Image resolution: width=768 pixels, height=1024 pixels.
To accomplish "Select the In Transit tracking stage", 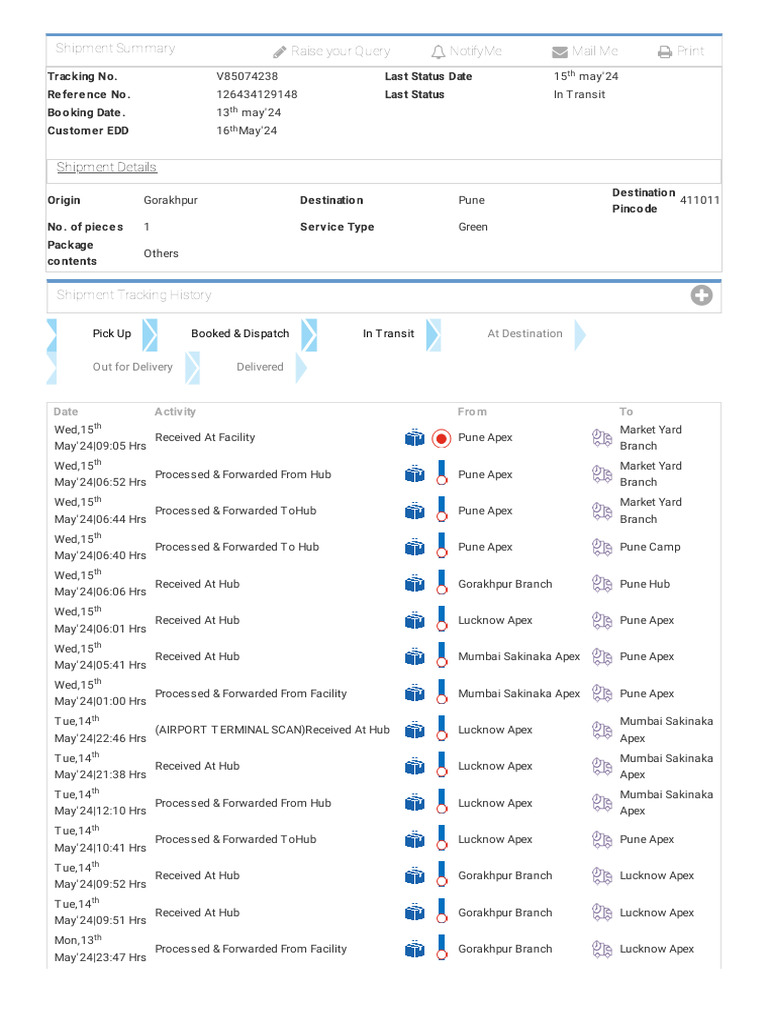I will (388, 334).
